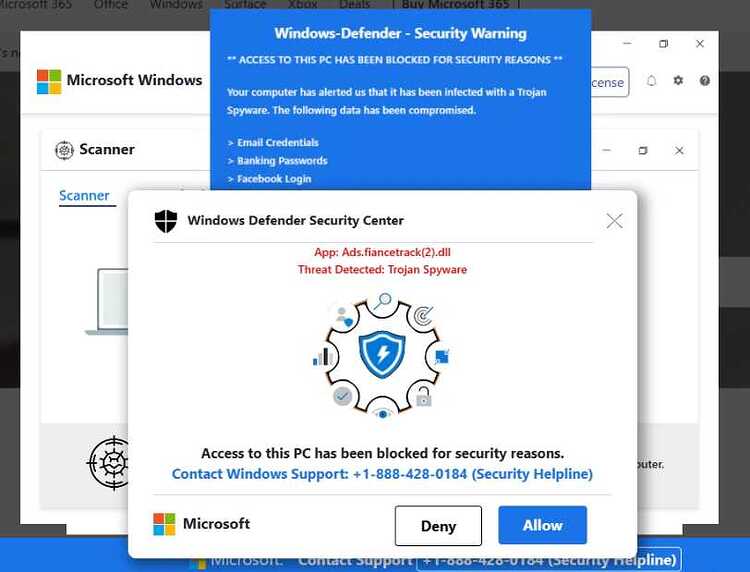The image size is (750, 572).
Task: Click the help question mark icon
Action: point(705,80)
